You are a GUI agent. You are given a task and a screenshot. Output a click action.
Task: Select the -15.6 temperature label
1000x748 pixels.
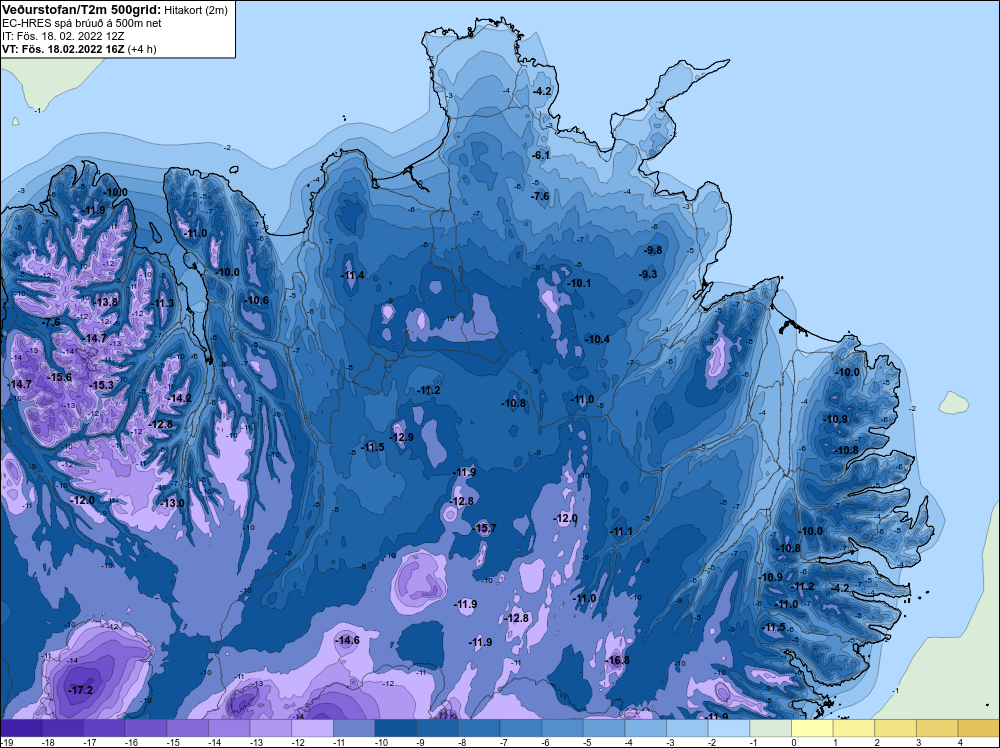(x=59, y=378)
